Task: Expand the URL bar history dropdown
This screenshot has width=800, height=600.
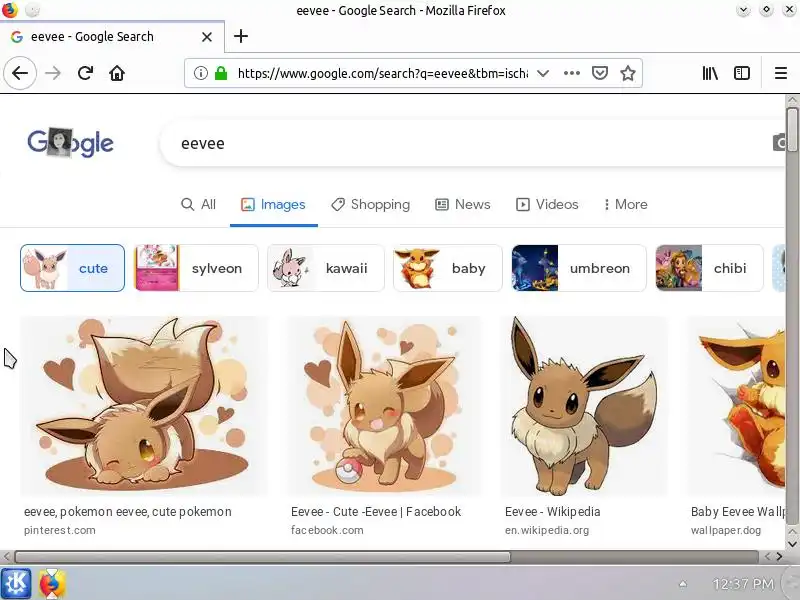Action: point(543,73)
